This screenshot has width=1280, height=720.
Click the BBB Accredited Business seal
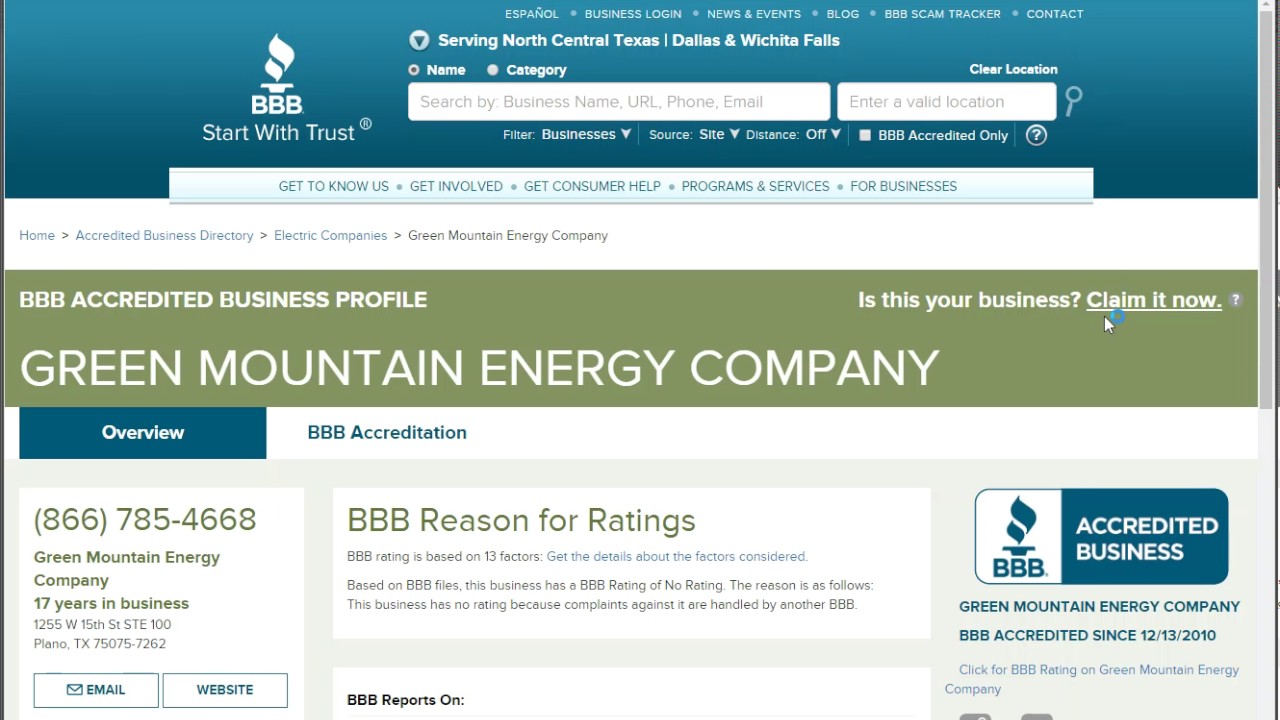pos(1101,536)
